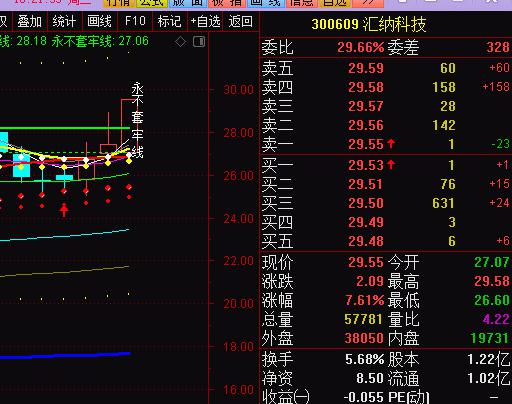The width and height of the screenshot is (512, 404).
Task: Switch to the 信息 tab at top
Action: click(302, 3)
